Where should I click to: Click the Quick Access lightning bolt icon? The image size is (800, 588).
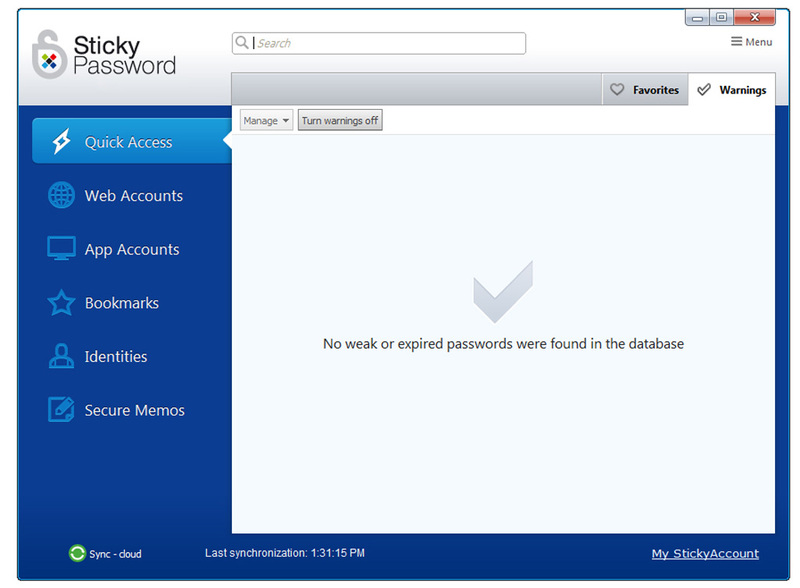[62, 141]
